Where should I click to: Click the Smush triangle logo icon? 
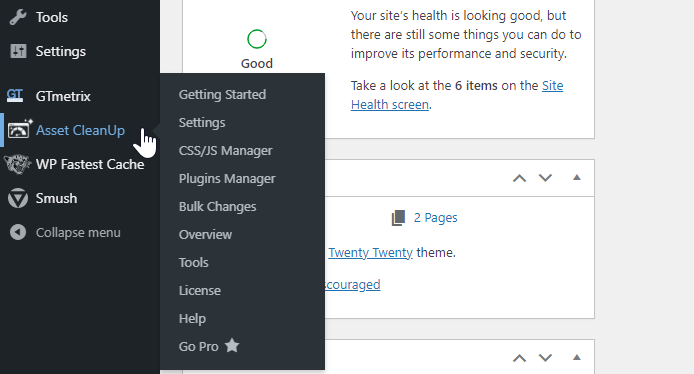[x=18, y=198]
